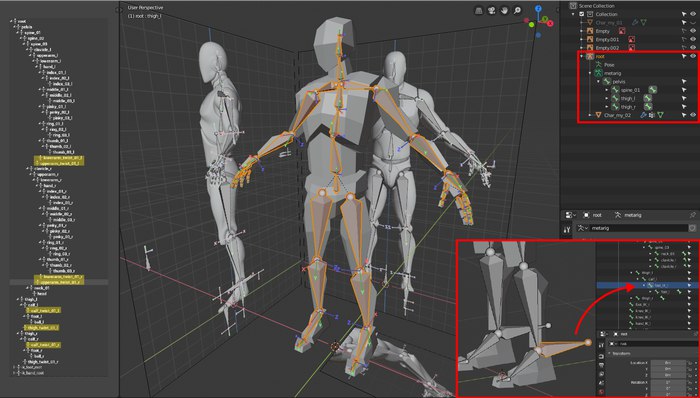Expand the spine_01 bone
Viewport: 700px width, 398px height.
pos(607,90)
